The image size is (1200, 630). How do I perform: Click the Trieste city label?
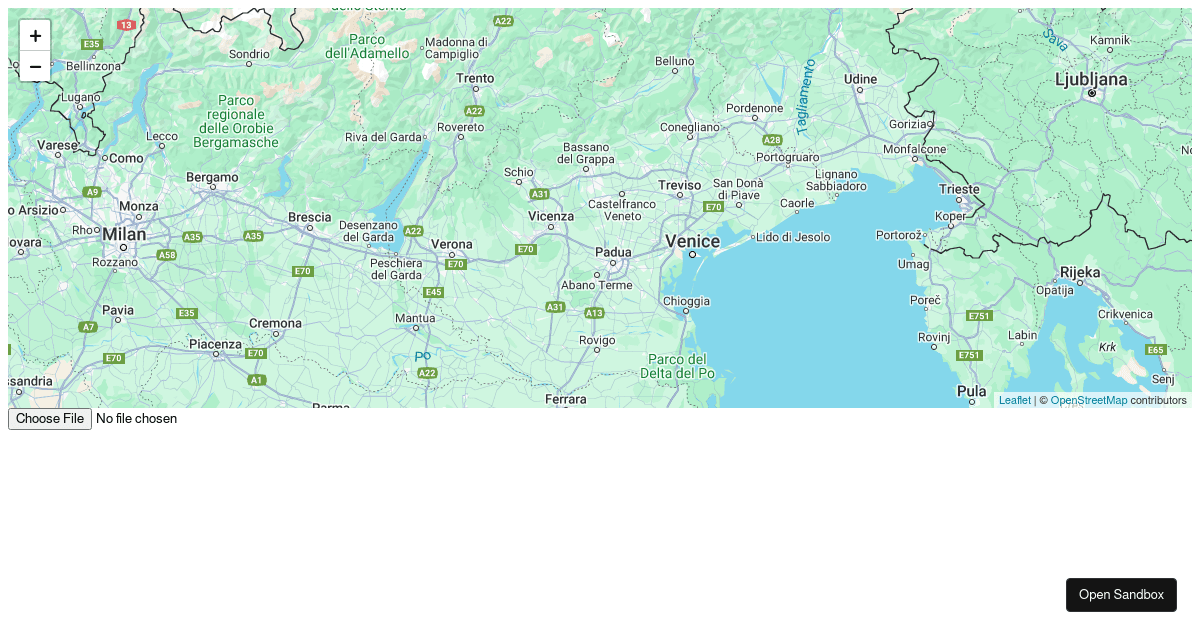tap(960, 189)
